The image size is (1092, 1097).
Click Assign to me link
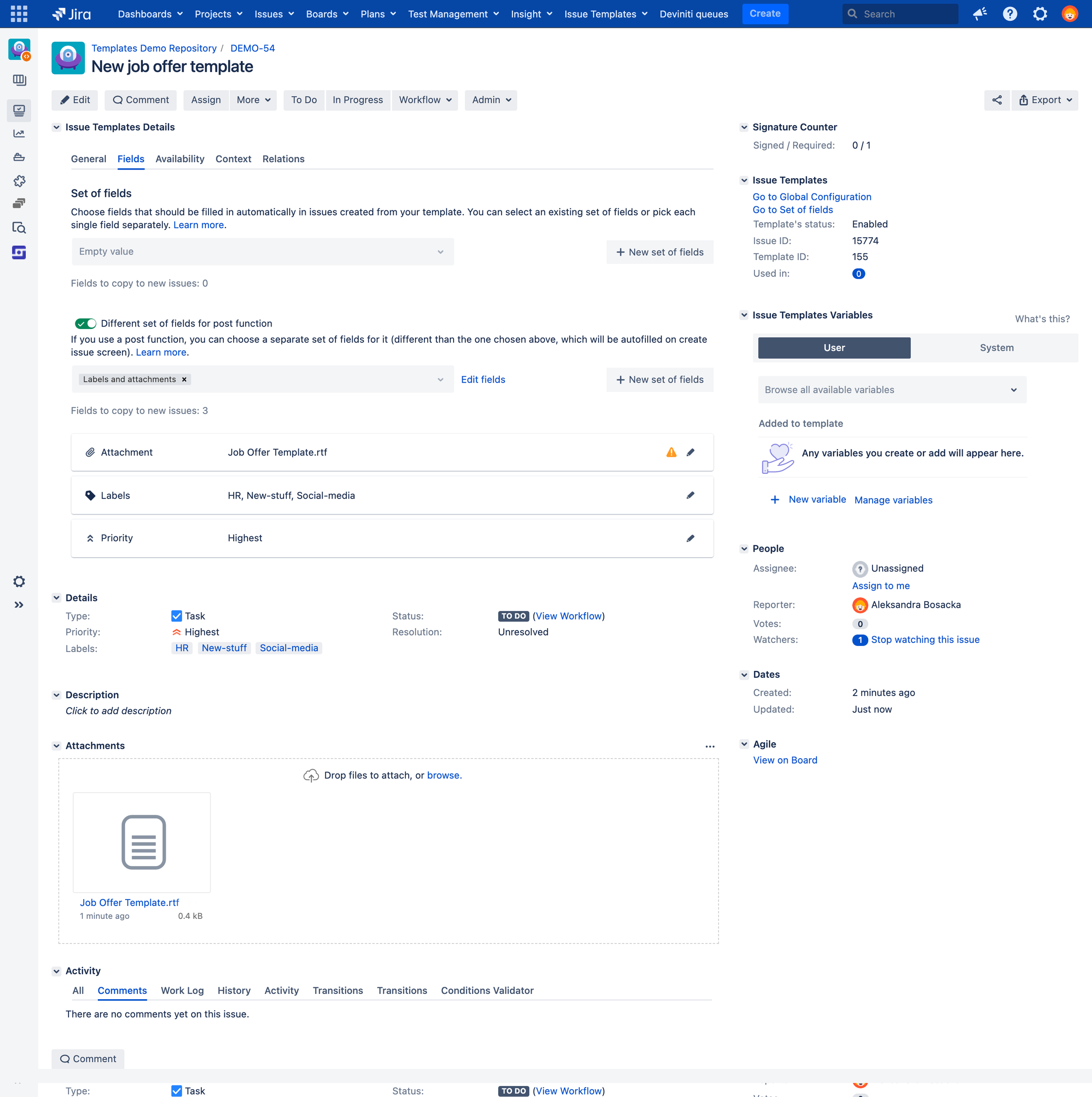[881, 586]
